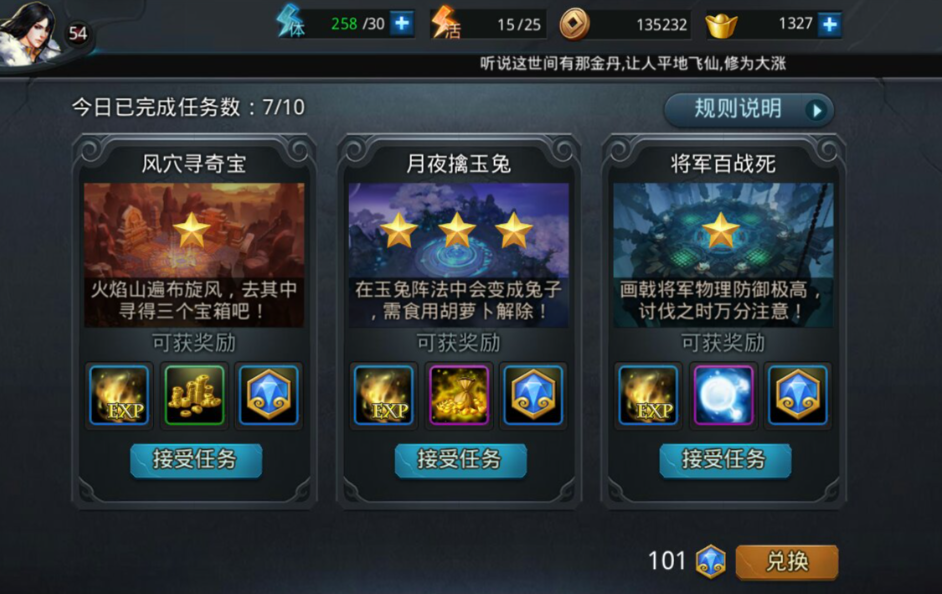Viewport: 942px width, 594px height.
Task: View glowing orb reward in 将军百战死 card
Action: pyautogui.click(x=723, y=396)
